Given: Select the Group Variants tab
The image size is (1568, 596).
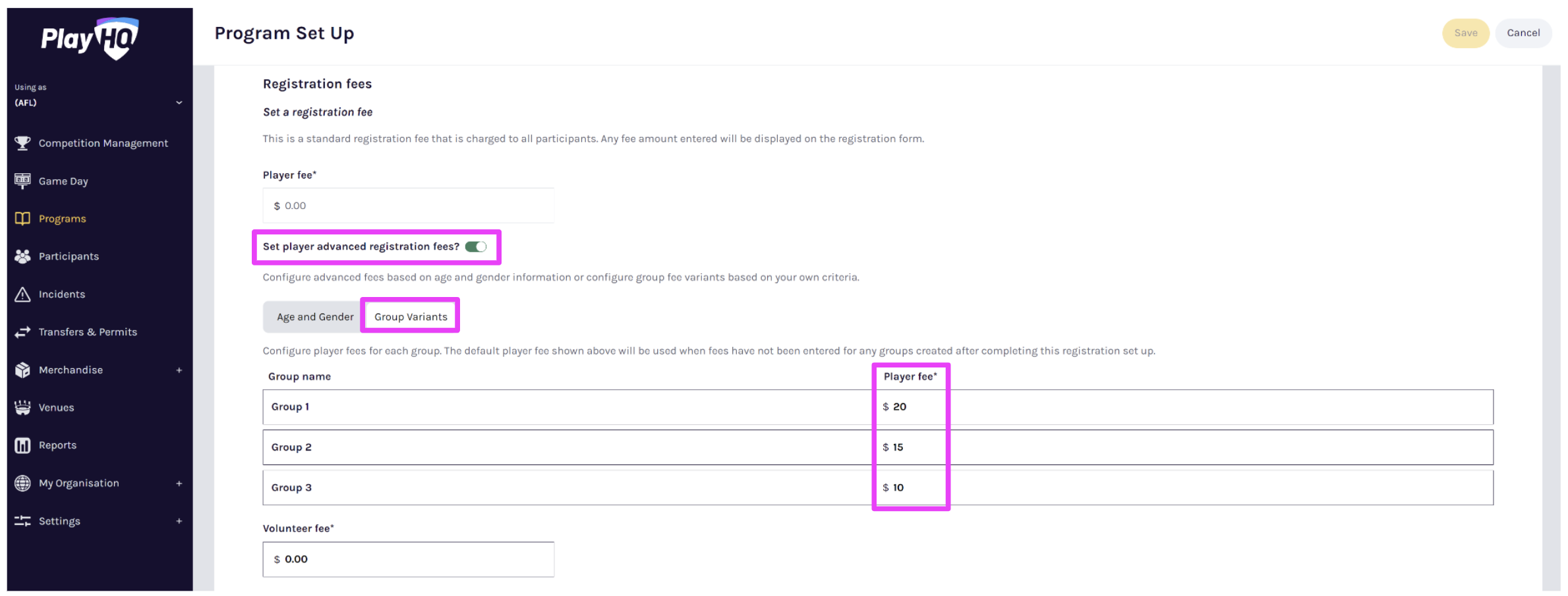Looking at the screenshot, I should [411, 317].
